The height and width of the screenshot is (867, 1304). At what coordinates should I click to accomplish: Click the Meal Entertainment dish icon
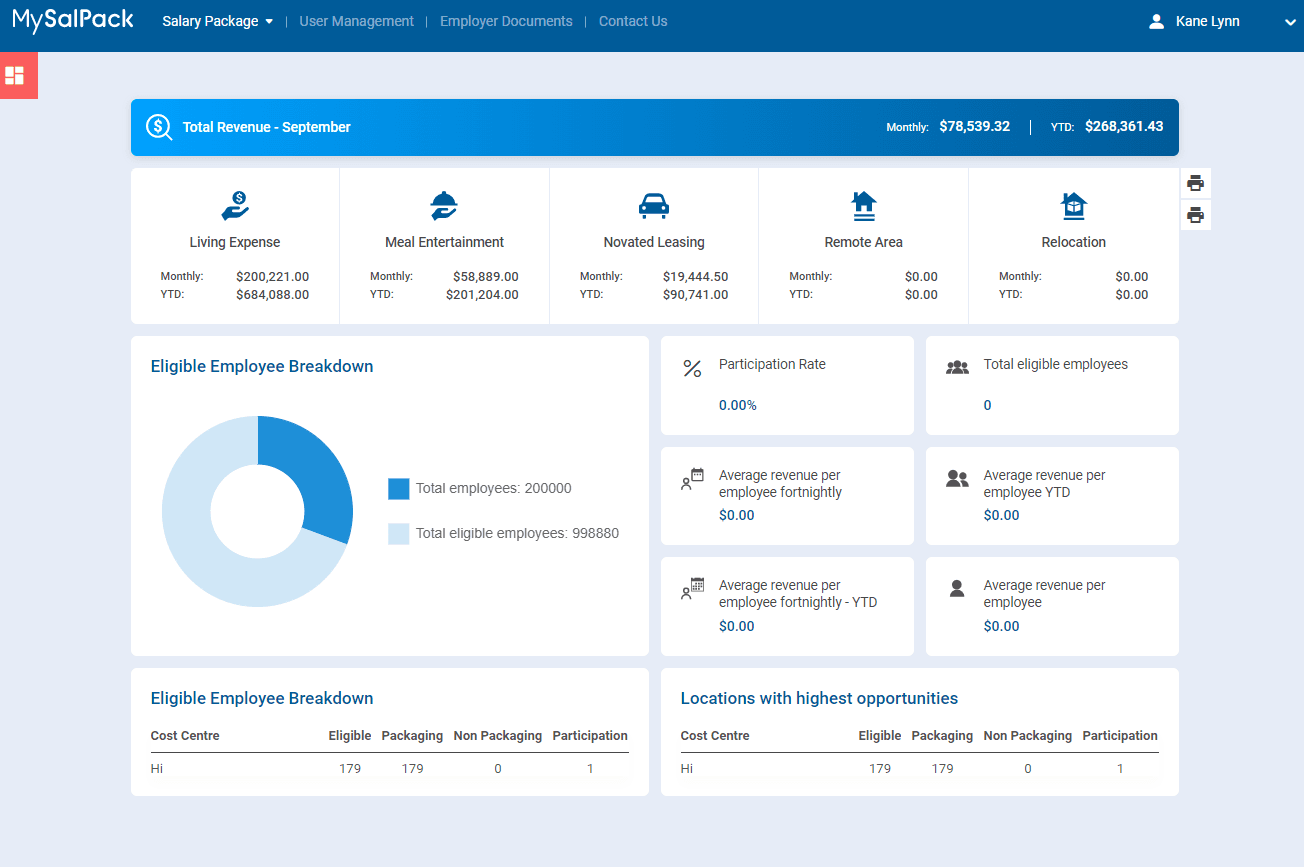pyautogui.click(x=444, y=206)
